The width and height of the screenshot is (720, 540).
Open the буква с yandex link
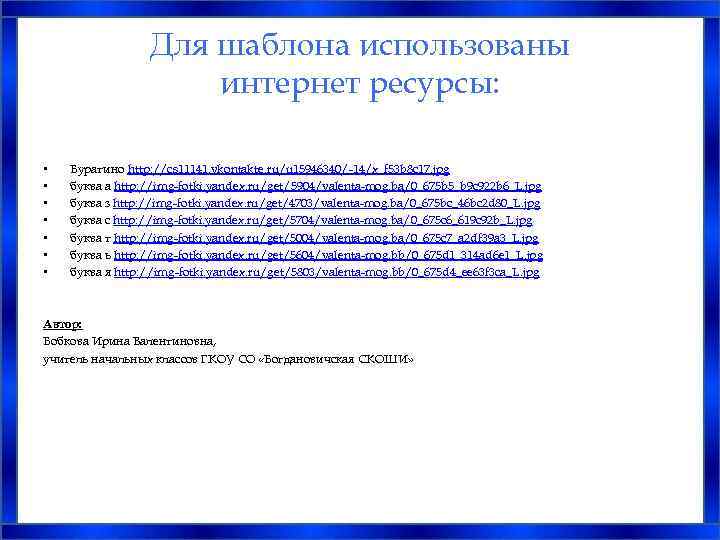click(322, 220)
